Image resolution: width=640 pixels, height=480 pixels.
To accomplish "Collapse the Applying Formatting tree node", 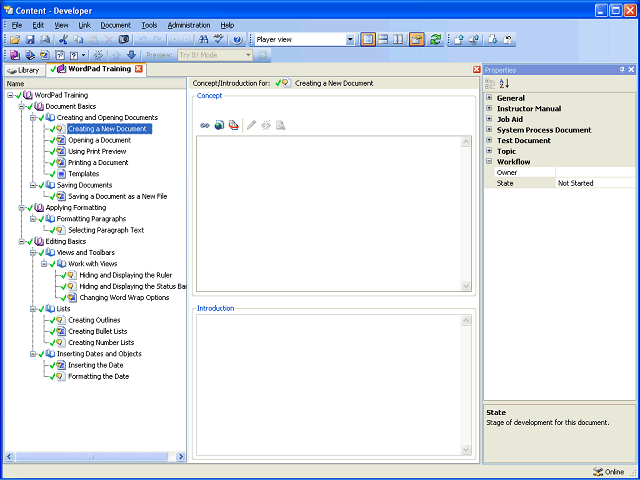I will [x=22, y=208].
